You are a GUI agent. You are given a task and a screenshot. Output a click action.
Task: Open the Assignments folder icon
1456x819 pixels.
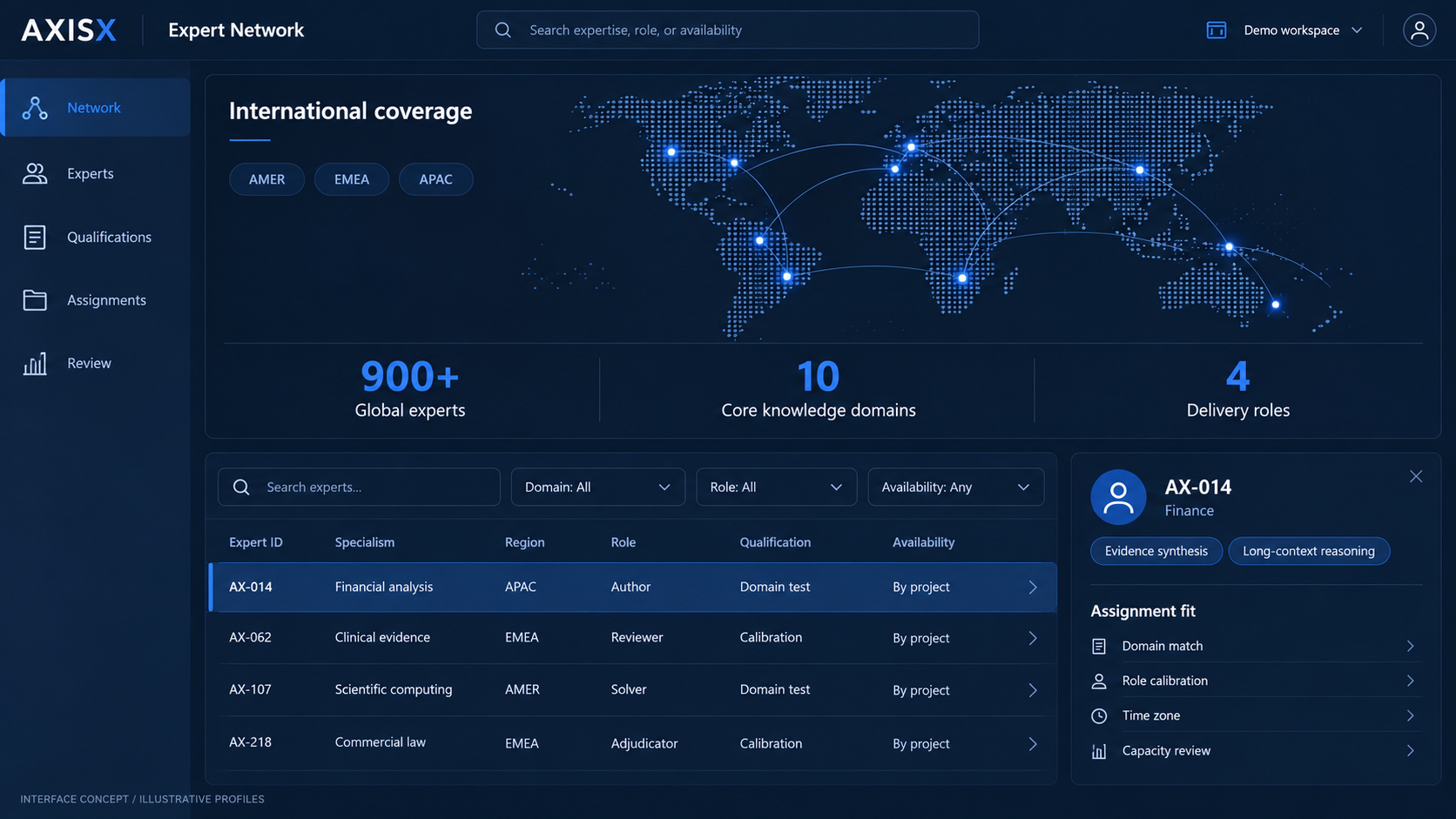tap(35, 300)
